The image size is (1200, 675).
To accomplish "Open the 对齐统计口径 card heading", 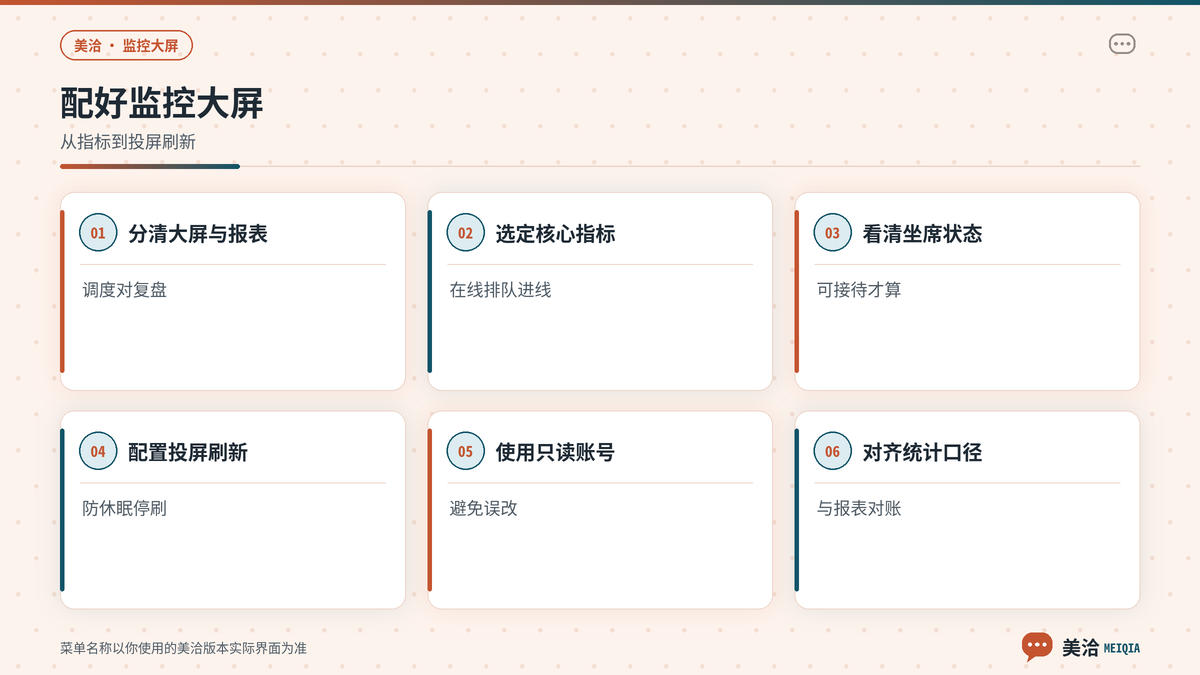I will click(x=922, y=453).
